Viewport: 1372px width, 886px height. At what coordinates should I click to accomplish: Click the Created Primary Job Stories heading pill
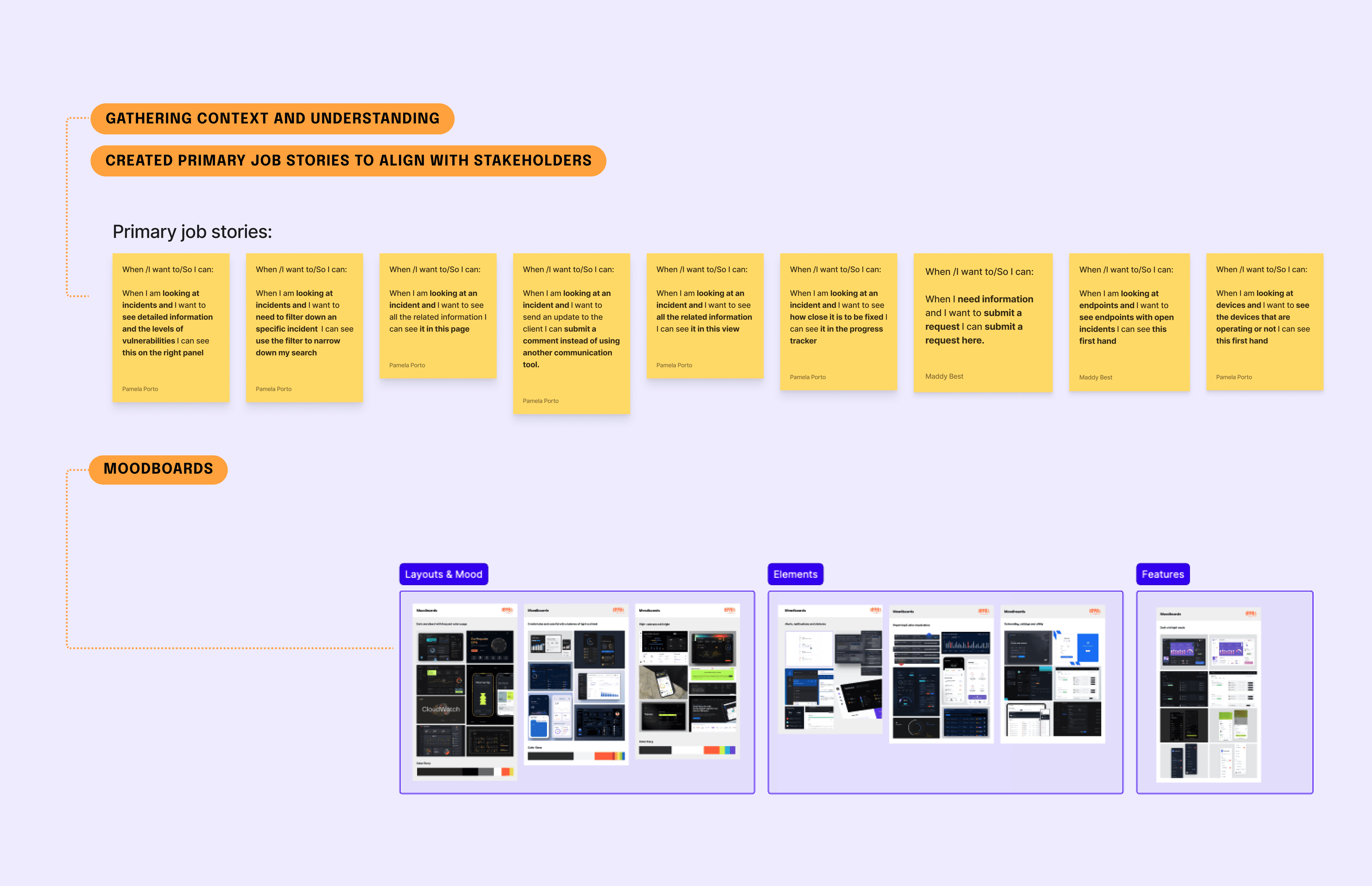[348, 160]
